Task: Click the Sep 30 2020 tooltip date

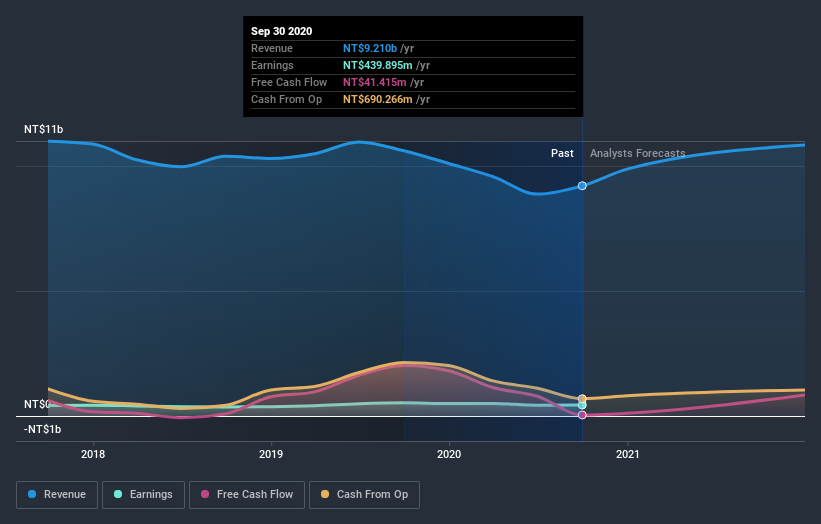Action: tap(281, 31)
